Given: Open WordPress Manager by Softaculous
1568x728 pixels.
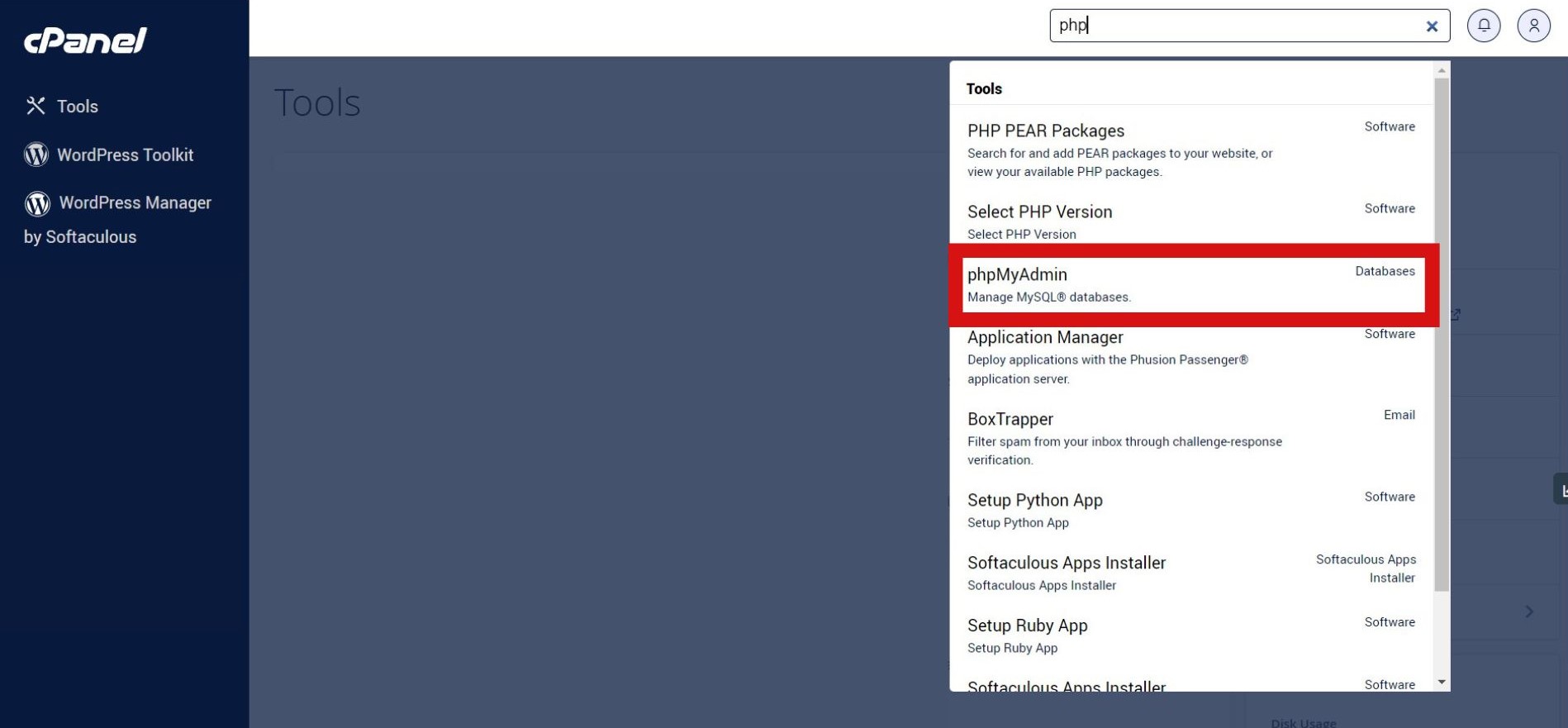Looking at the screenshot, I should pos(118,220).
